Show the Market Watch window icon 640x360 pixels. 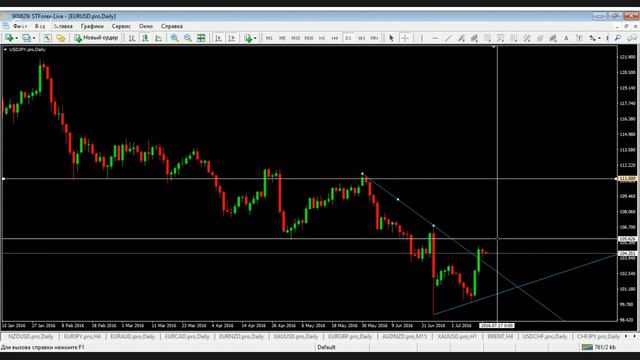pos(48,38)
